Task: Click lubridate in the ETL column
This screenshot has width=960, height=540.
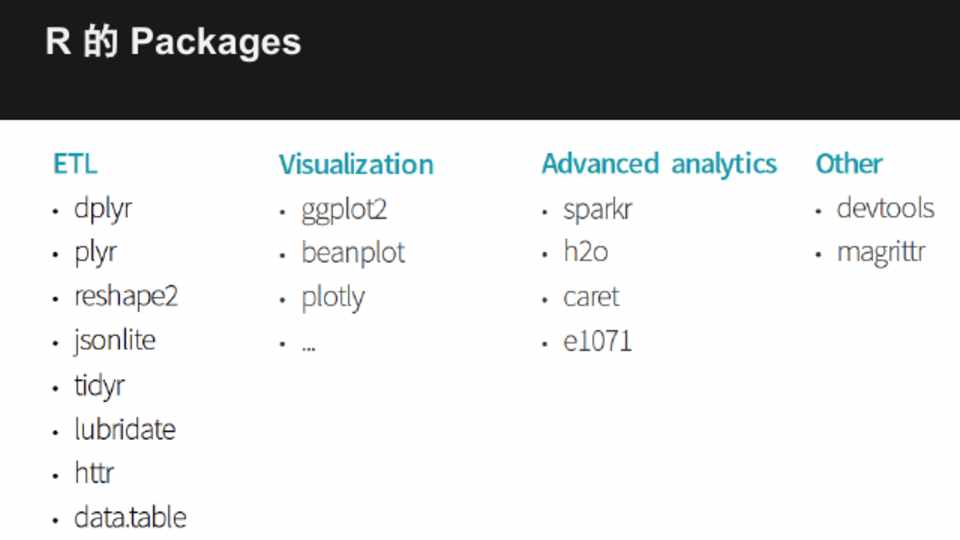Action: [x=125, y=429]
